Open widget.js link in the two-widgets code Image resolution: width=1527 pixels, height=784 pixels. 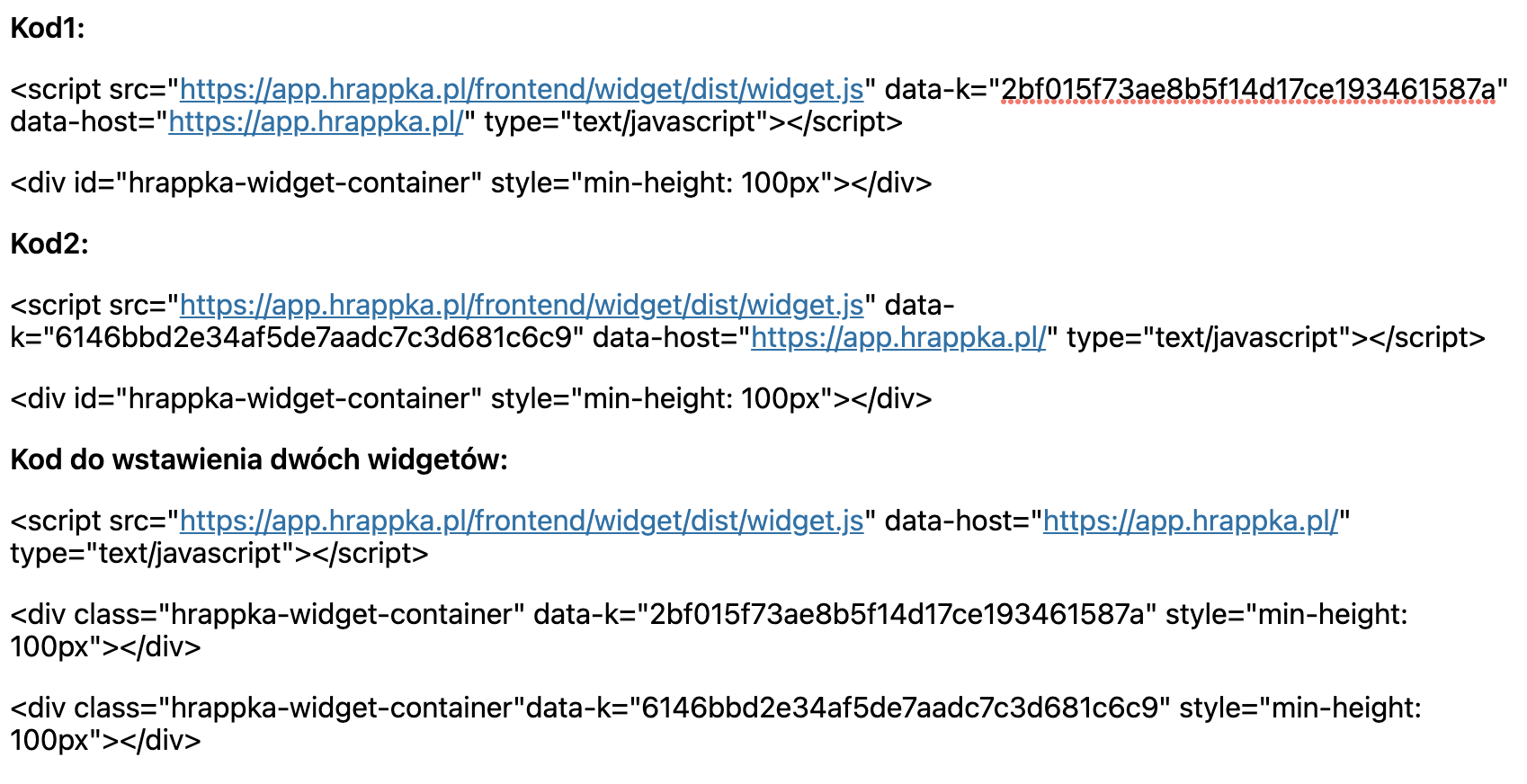coord(522,521)
